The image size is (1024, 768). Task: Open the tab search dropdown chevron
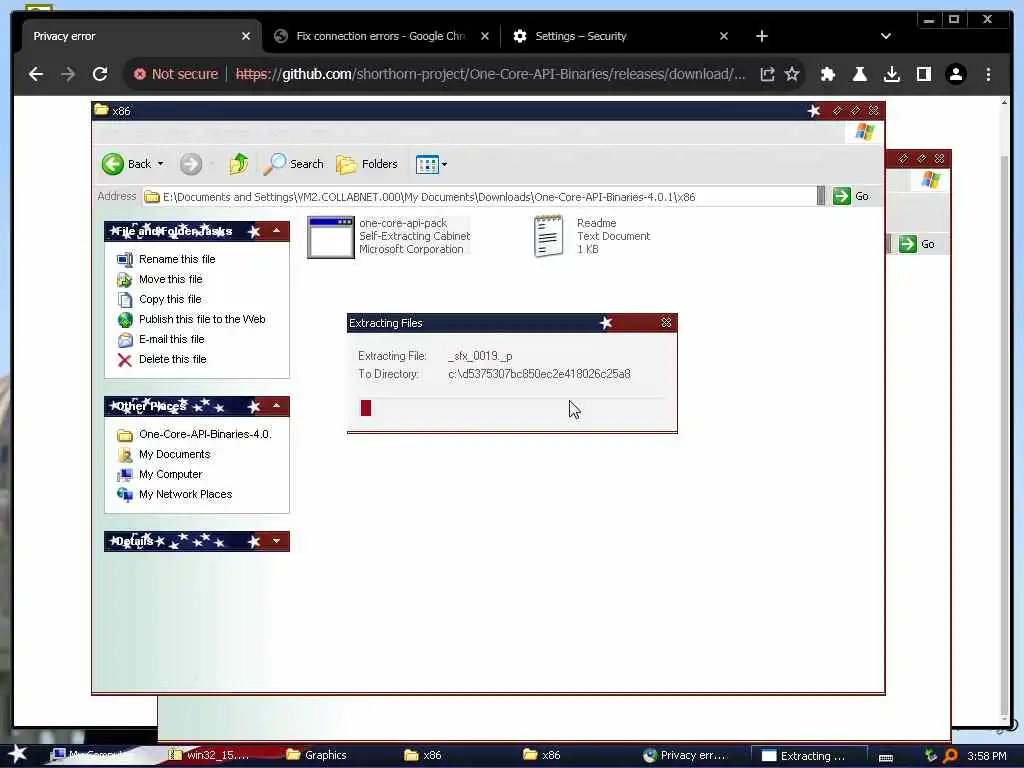(886, 37)
